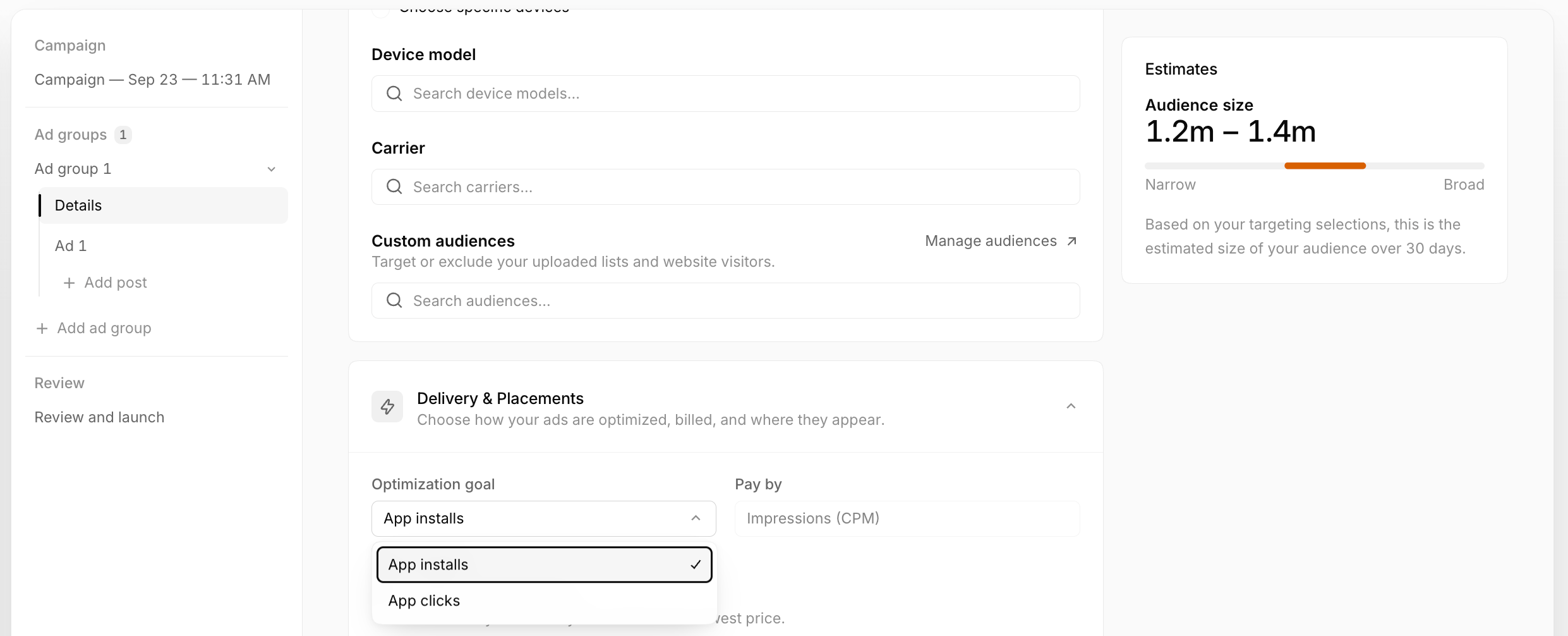Click the 1.2m – 1.4m audience estimate
This screenshot has width=1568, height=636.
1231,131
